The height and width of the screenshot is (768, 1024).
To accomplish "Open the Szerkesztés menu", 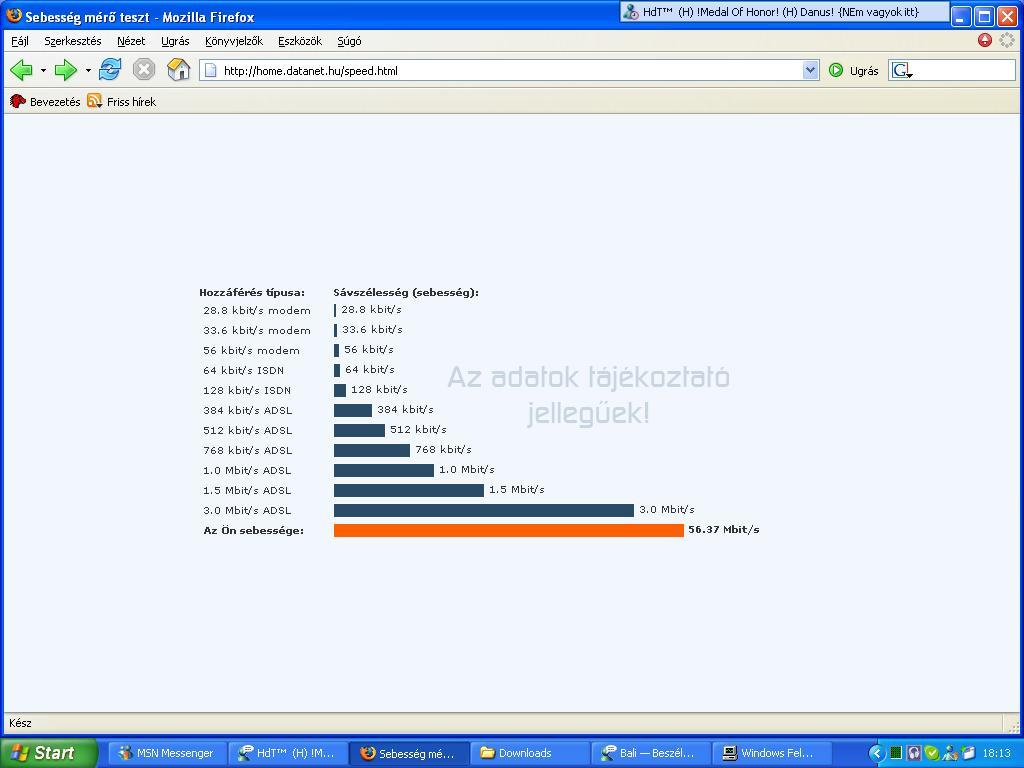I will point(72,41).
